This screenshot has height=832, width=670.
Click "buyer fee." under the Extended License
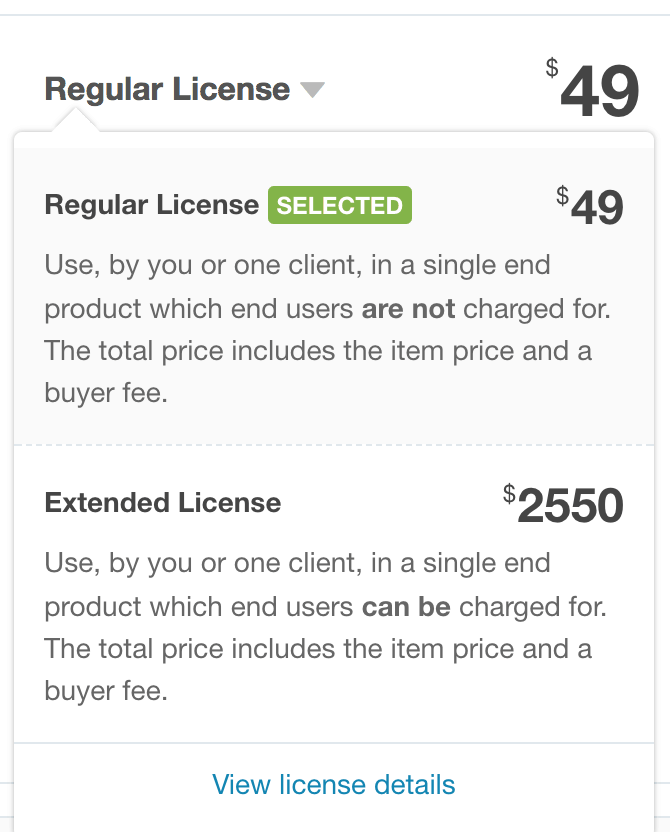[x=106, y=691]
